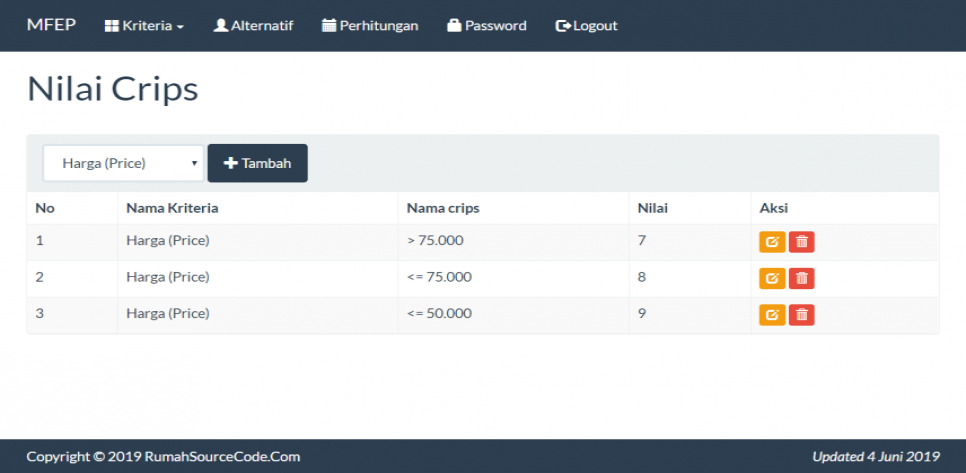Click the Nilai value 9 cell

642,313
